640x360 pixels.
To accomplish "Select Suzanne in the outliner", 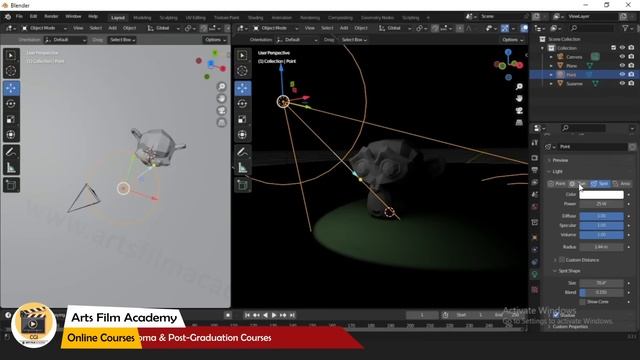I will (x=574, y=84).
